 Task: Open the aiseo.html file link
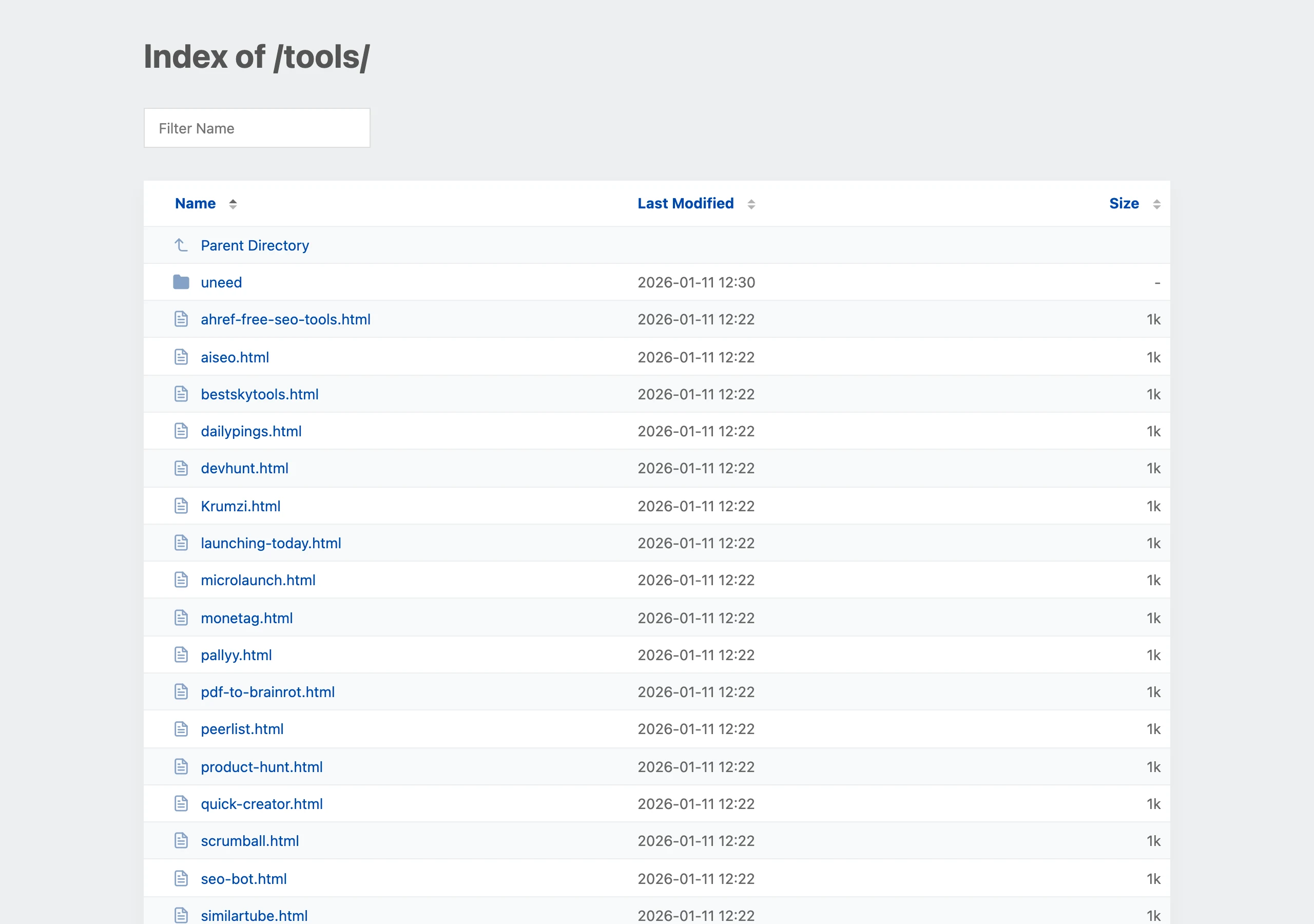(x=235, y=357)
